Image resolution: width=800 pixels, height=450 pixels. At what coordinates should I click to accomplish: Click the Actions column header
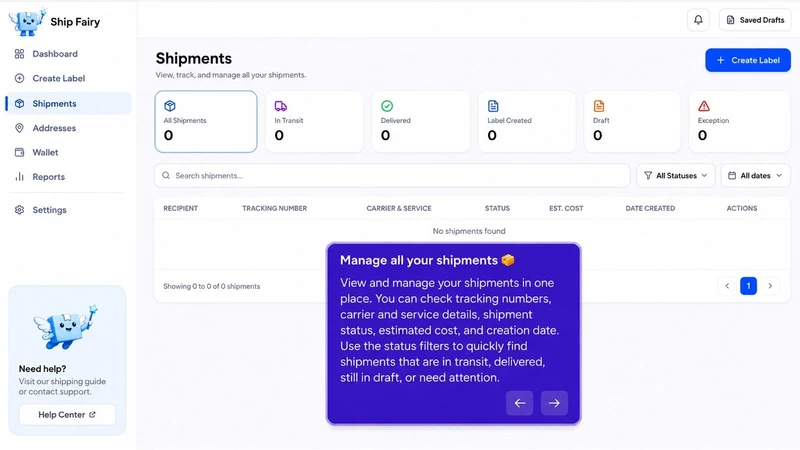pos(742,208)
